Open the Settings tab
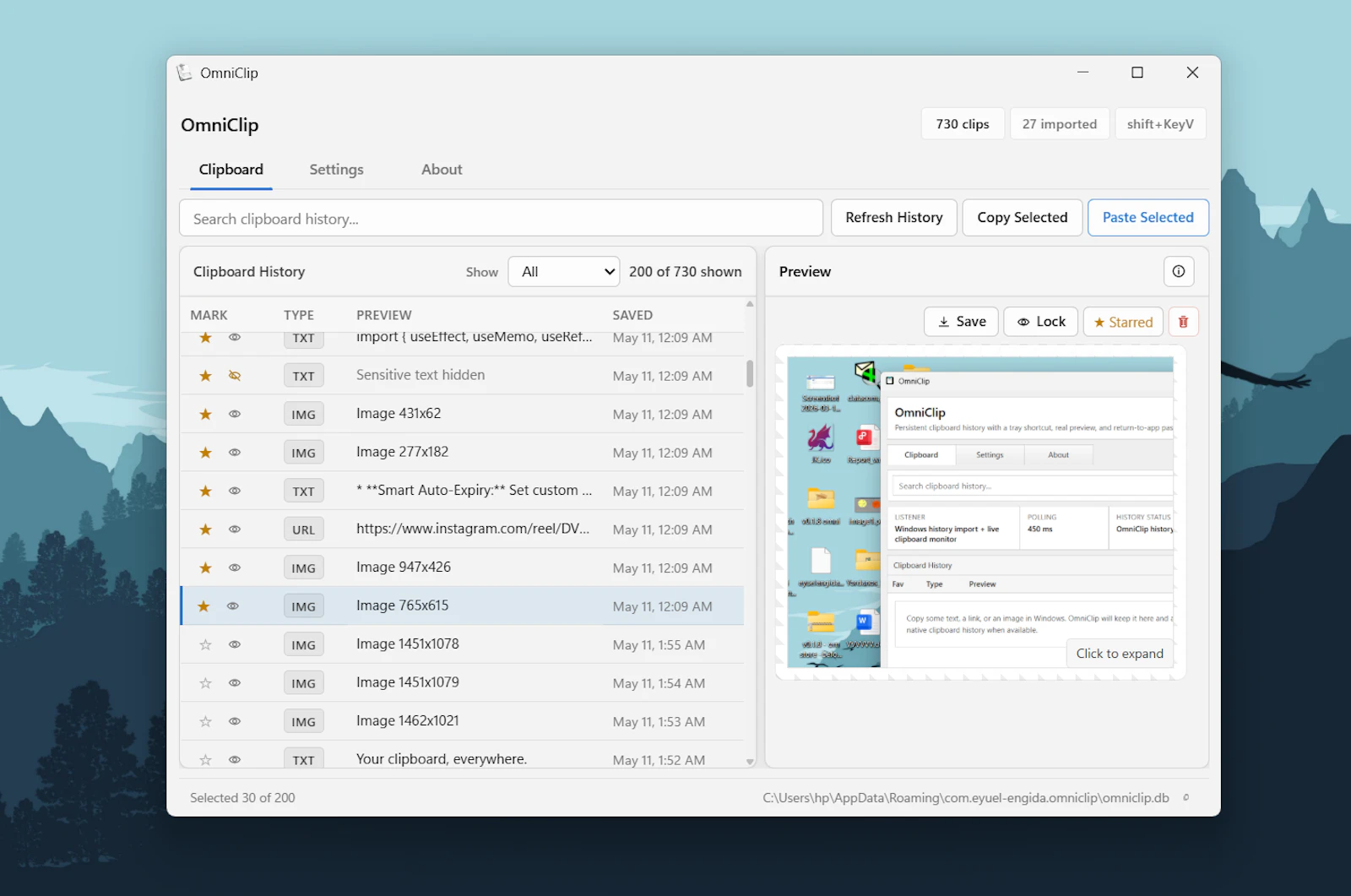The height and width of the screenshot is (896, 1351). point(336,170)
